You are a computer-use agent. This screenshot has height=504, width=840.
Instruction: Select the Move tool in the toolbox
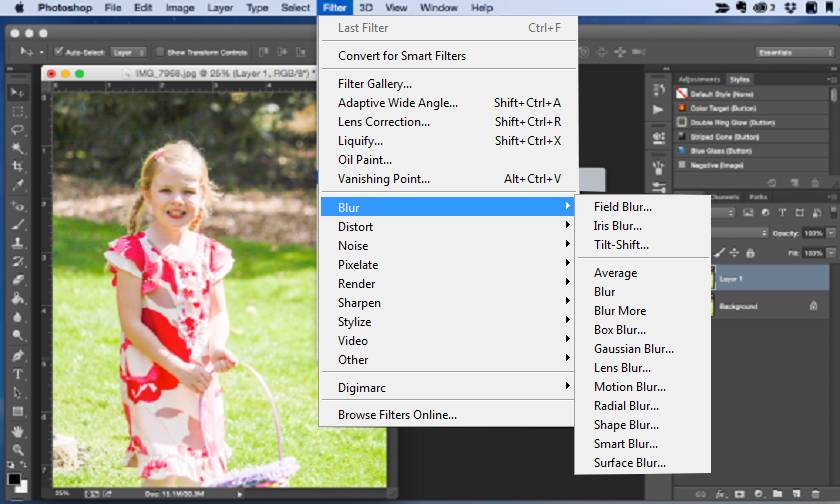point(17,93)
